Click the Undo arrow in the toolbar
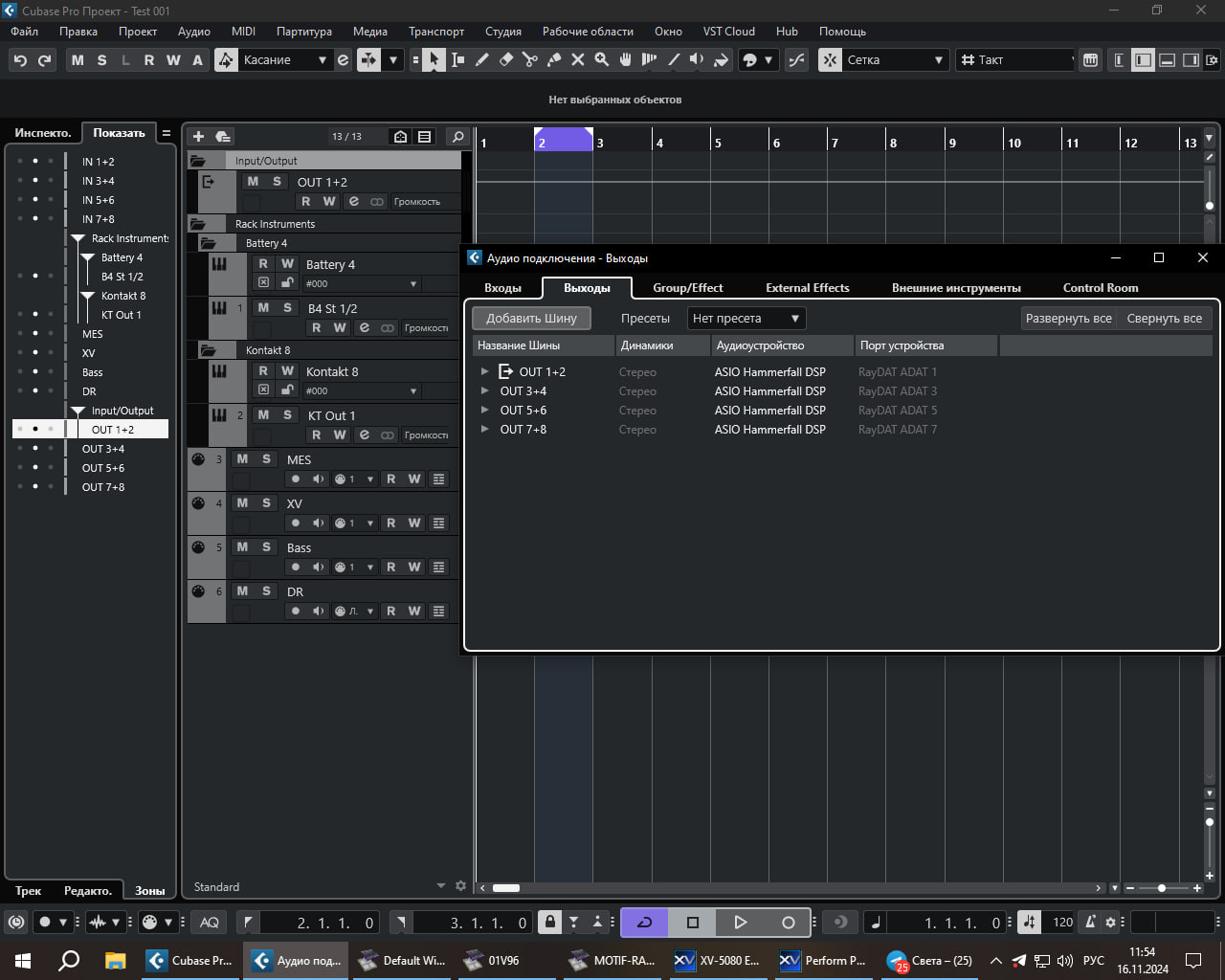The height and width of the screenshot is (980, 1225). coord(20,60)
